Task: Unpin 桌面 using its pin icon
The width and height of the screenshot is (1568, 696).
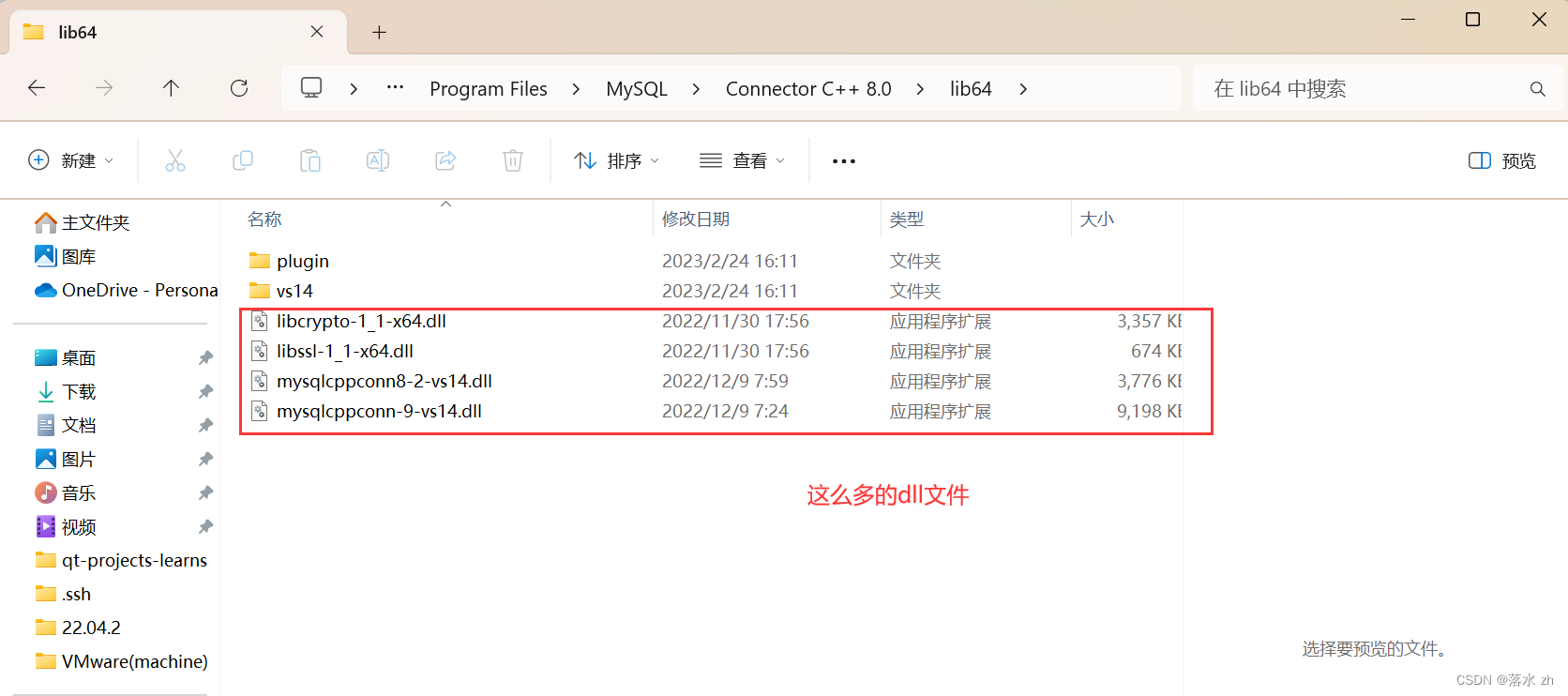Action: 205,357
